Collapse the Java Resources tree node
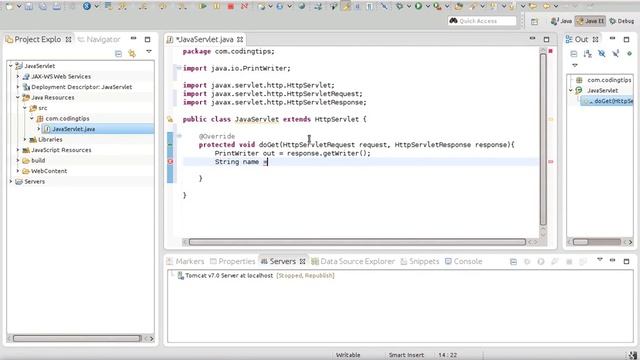The image size is (640, 360). (x=18, y=98)
